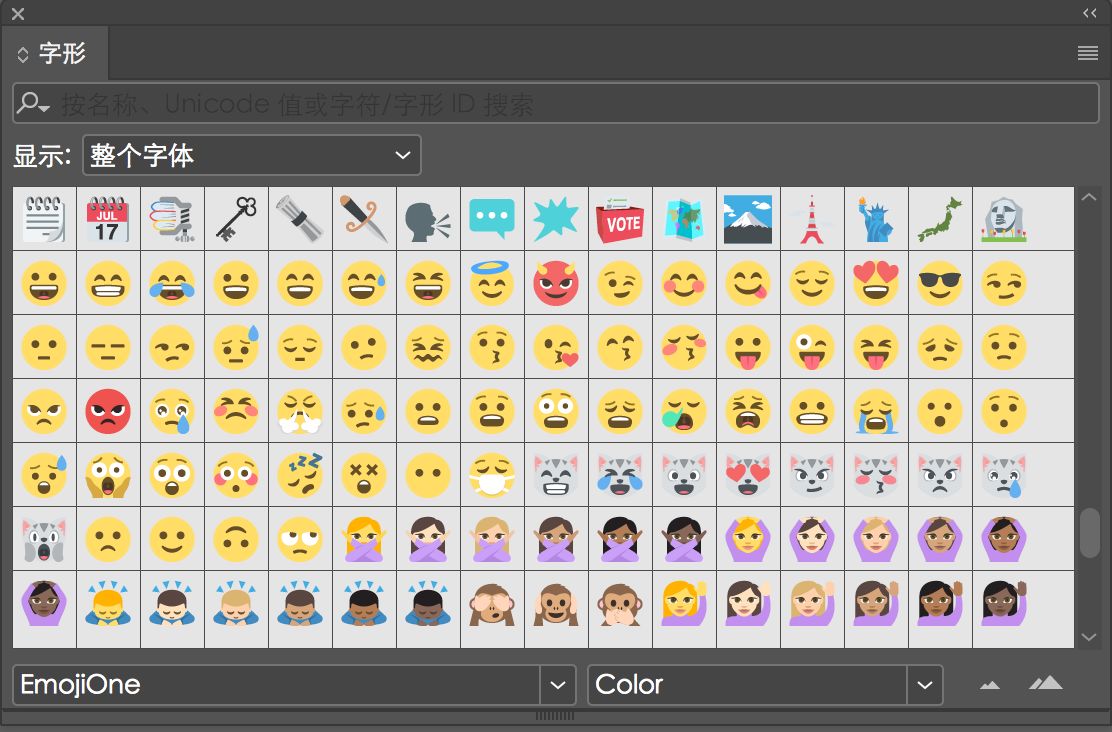Viewport: 1112px width, 732px height.
Task: Select the eye-rolling face glyph
Action: pos(300,539)
